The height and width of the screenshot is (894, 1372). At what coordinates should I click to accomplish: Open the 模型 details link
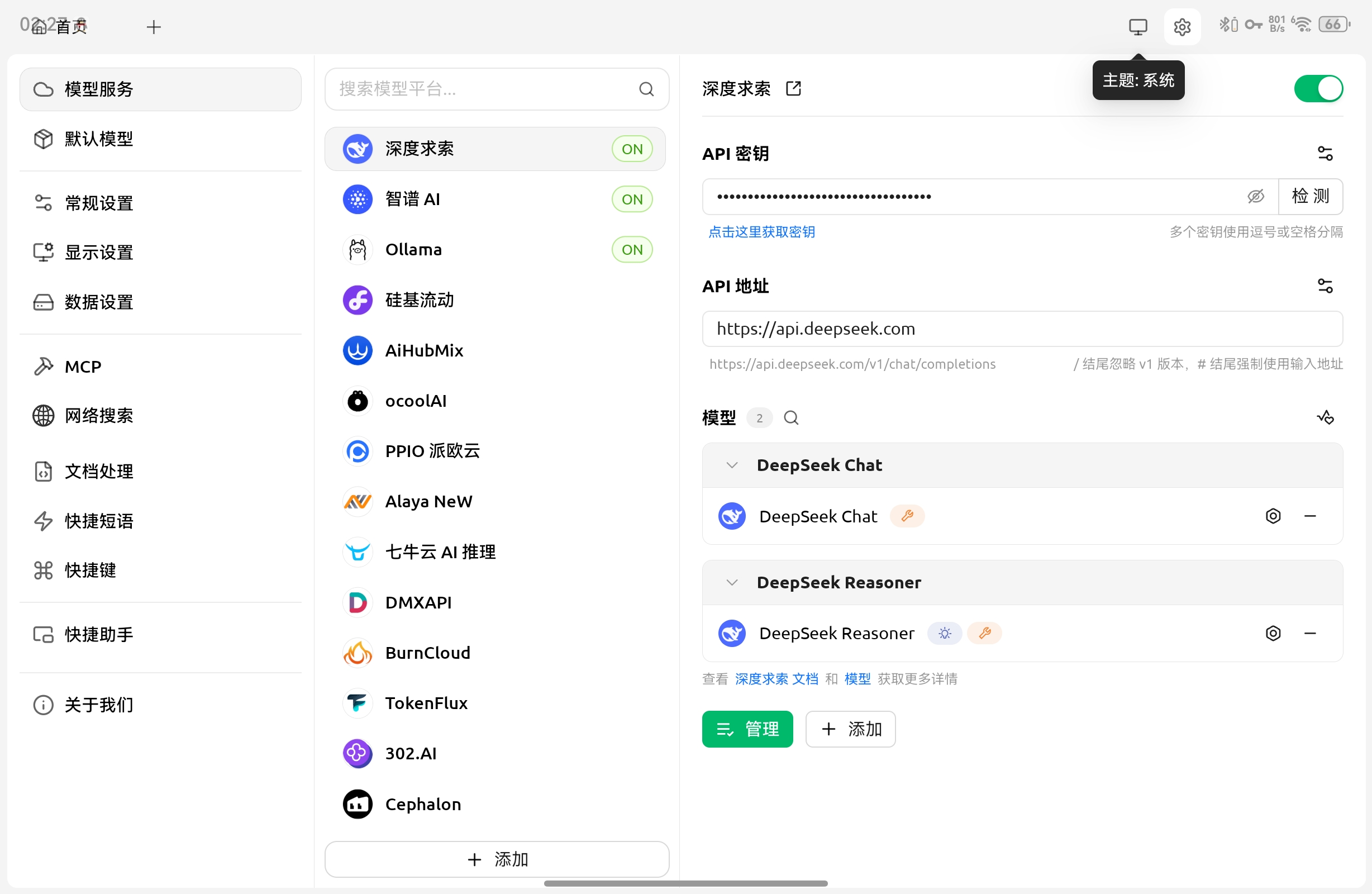pos(857,679)
